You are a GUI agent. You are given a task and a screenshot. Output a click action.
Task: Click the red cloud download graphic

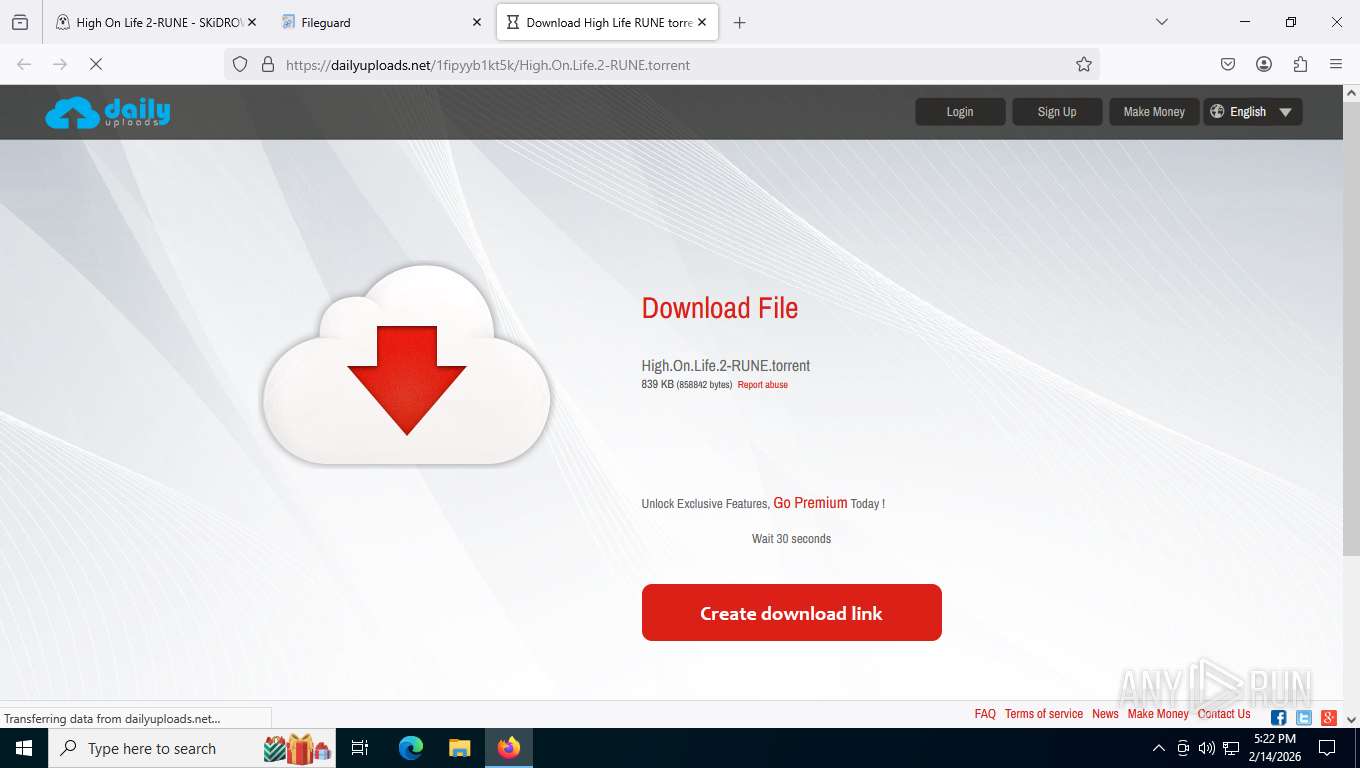pyautogui.click(x=407, y=365)
